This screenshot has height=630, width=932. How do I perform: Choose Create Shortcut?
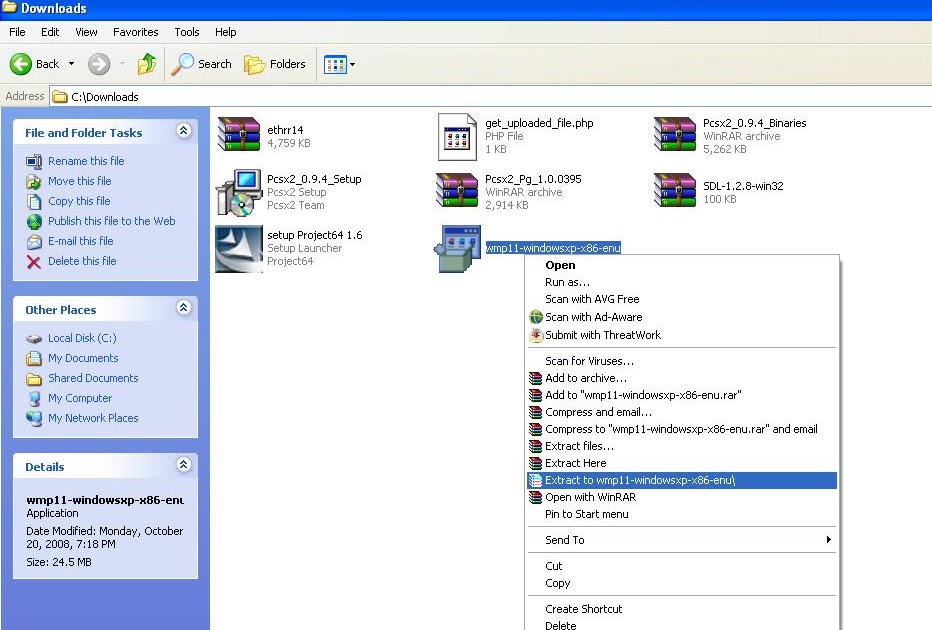(682, 609)
